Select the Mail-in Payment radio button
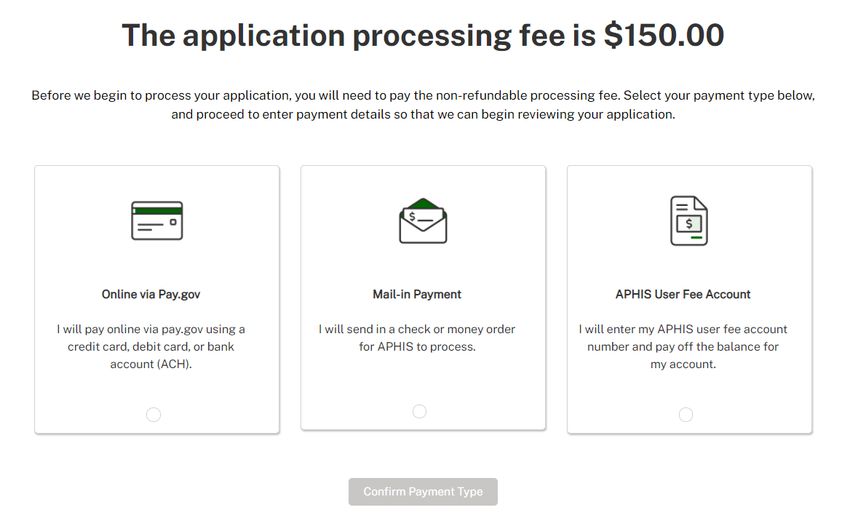The width and height of the screenshot is (850, 518). coord(419,411)
